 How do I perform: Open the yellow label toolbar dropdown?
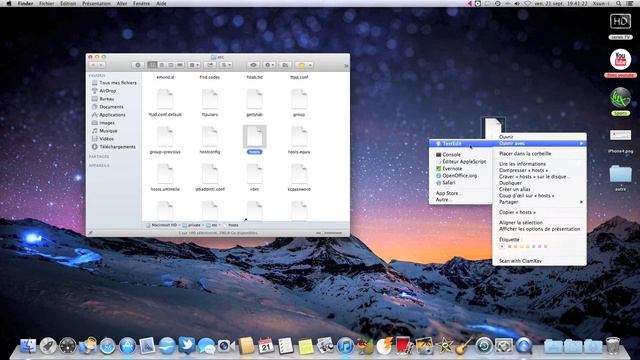[304, 65]
